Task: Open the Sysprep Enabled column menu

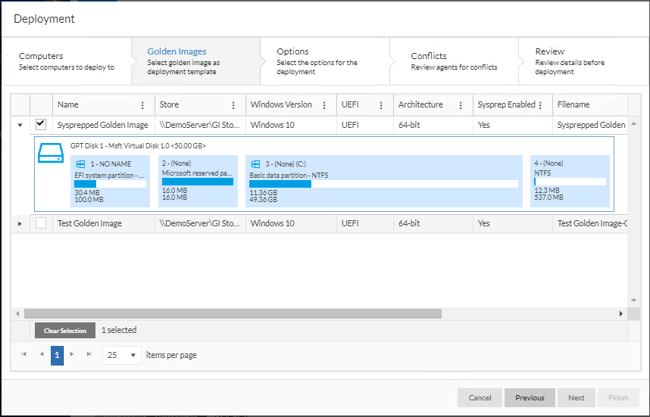Action: click(540, 105)
